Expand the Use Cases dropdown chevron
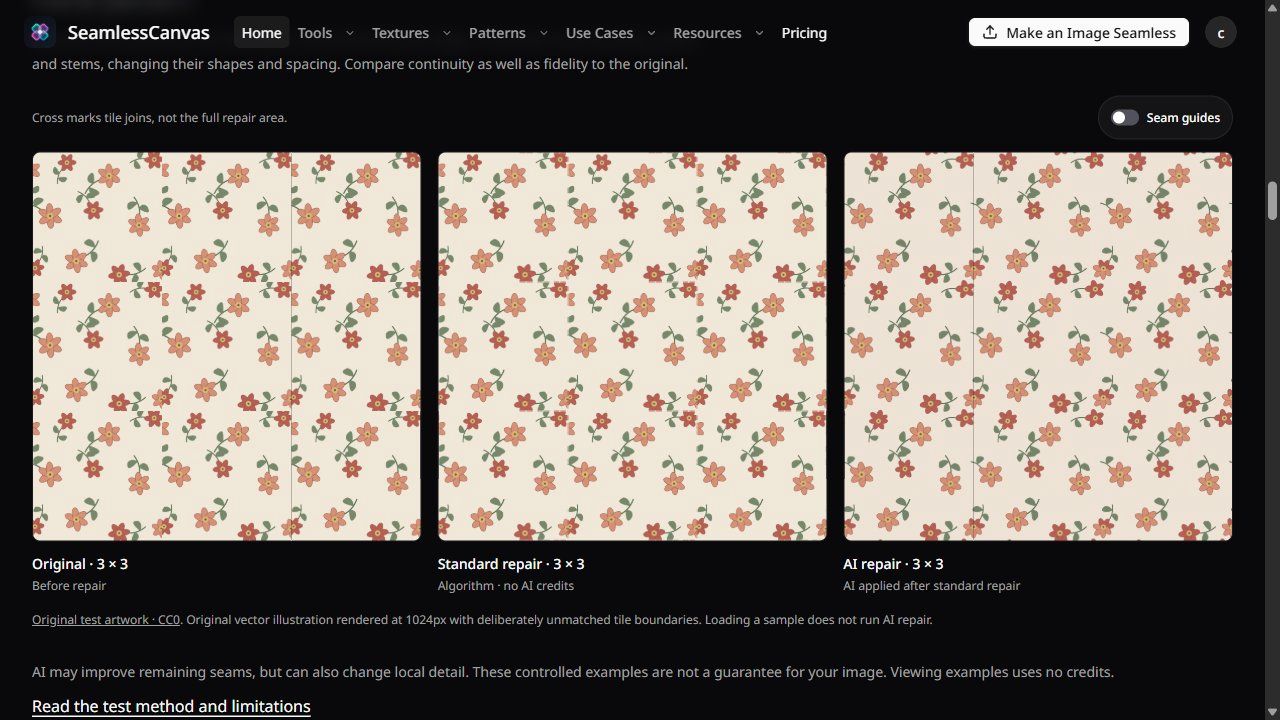1280x720 pixels. [652, 32]
